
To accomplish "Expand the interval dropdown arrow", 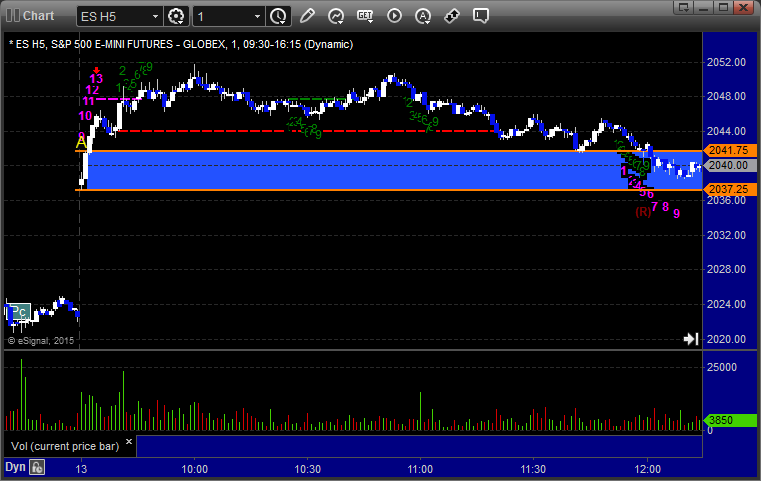I will pyautogui.click(x=258, y=16).
